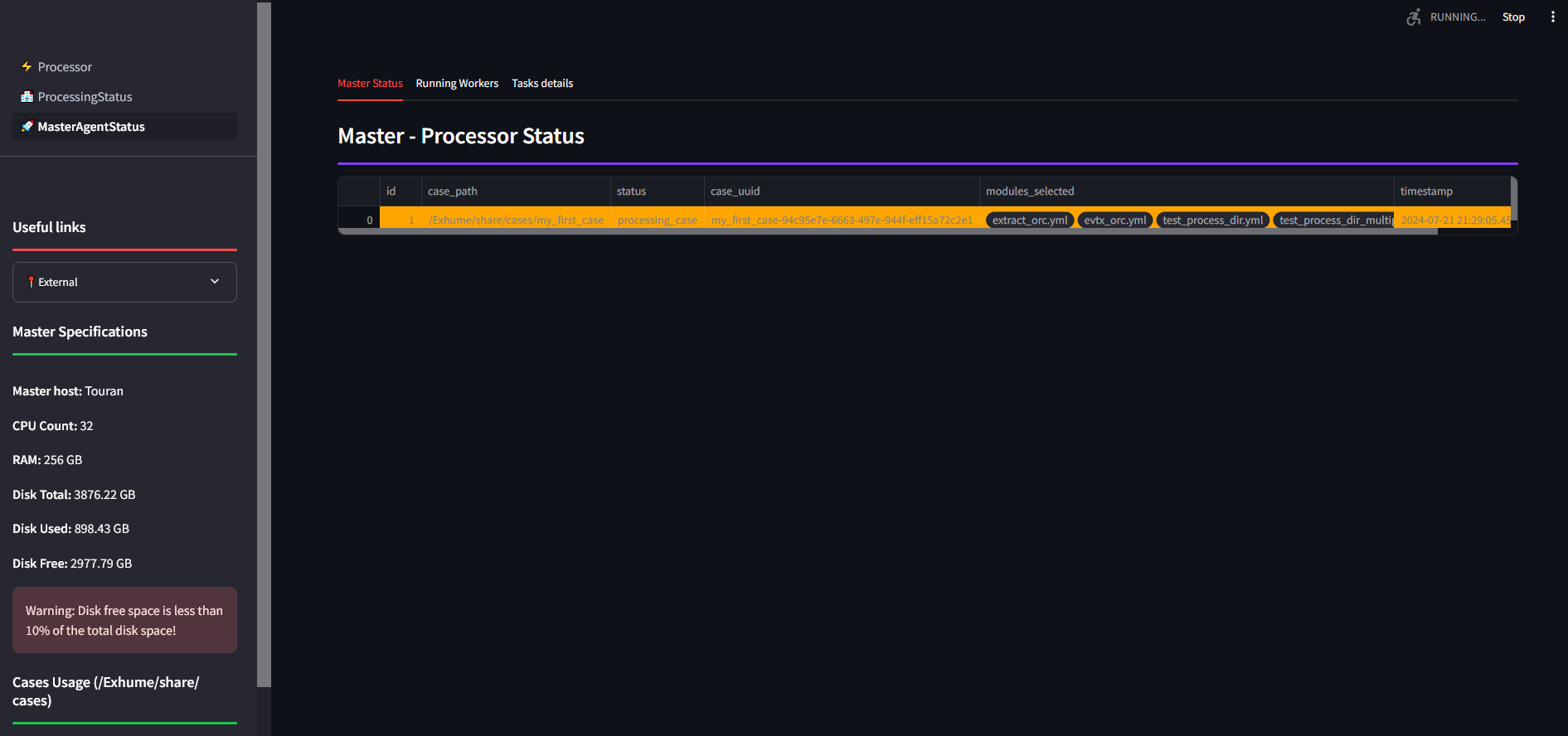Expand the External links dropdown
The width and height of the screenshot is (1568, 736).
[124, 282]
